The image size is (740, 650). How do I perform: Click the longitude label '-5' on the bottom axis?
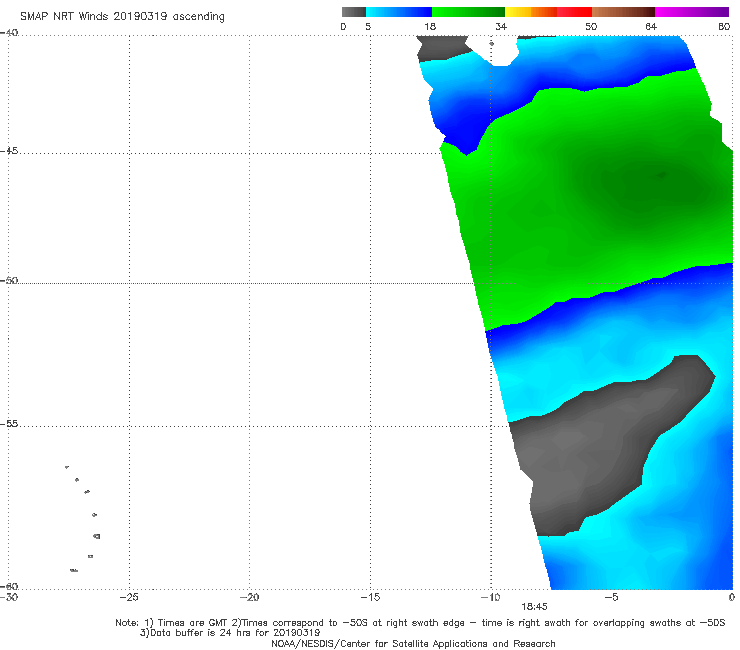pyautogui.click(x=611, y=597)
